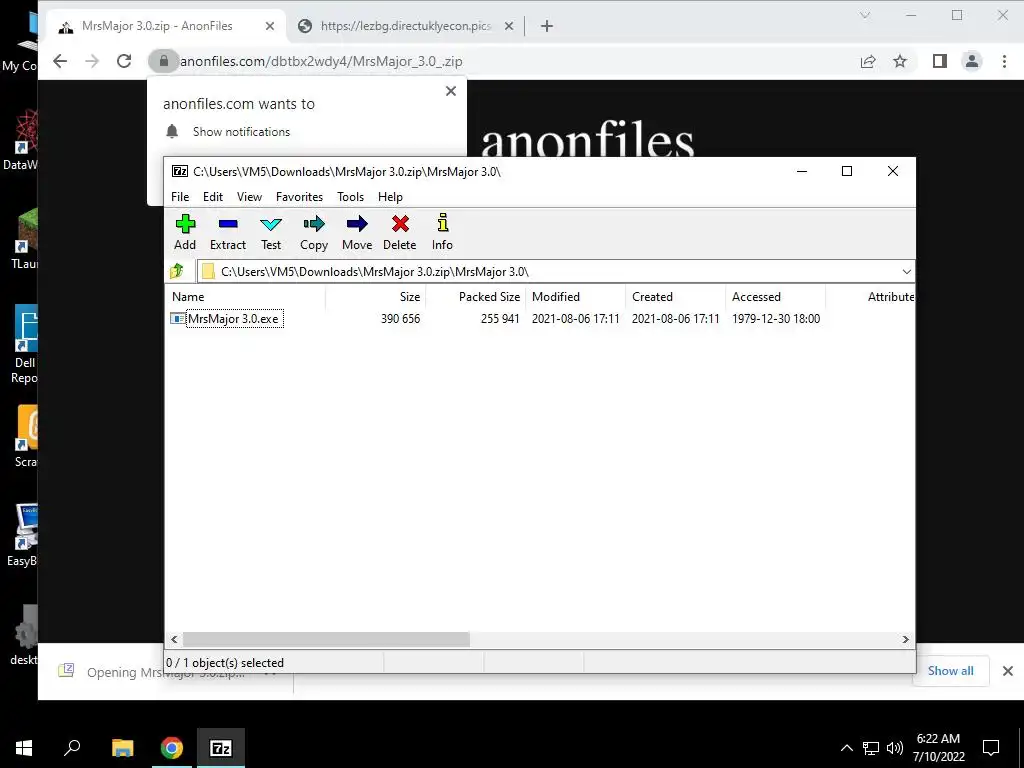Share this page icon in Chrome
The image size is (1024, 768).
[x=868, y=61]
